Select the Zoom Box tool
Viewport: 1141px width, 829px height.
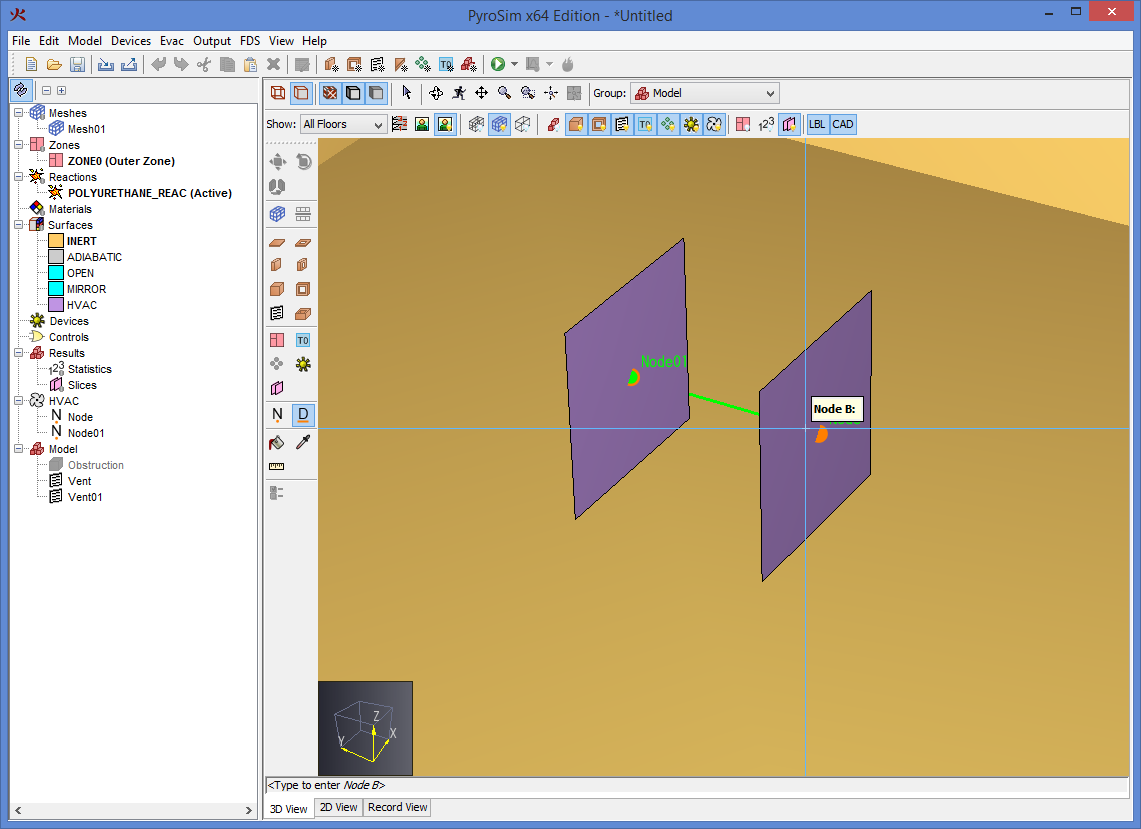click(x=528, y=92)
